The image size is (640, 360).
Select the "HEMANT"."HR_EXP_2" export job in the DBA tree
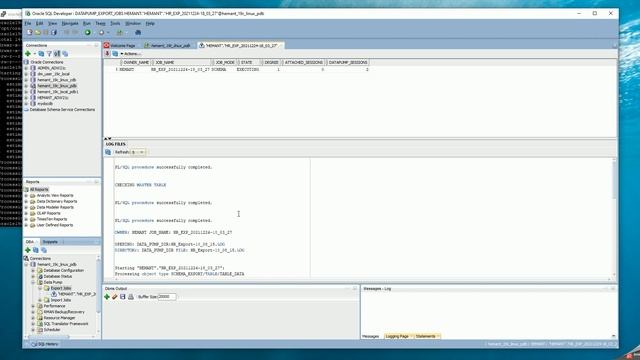click(x=76, y=294)
